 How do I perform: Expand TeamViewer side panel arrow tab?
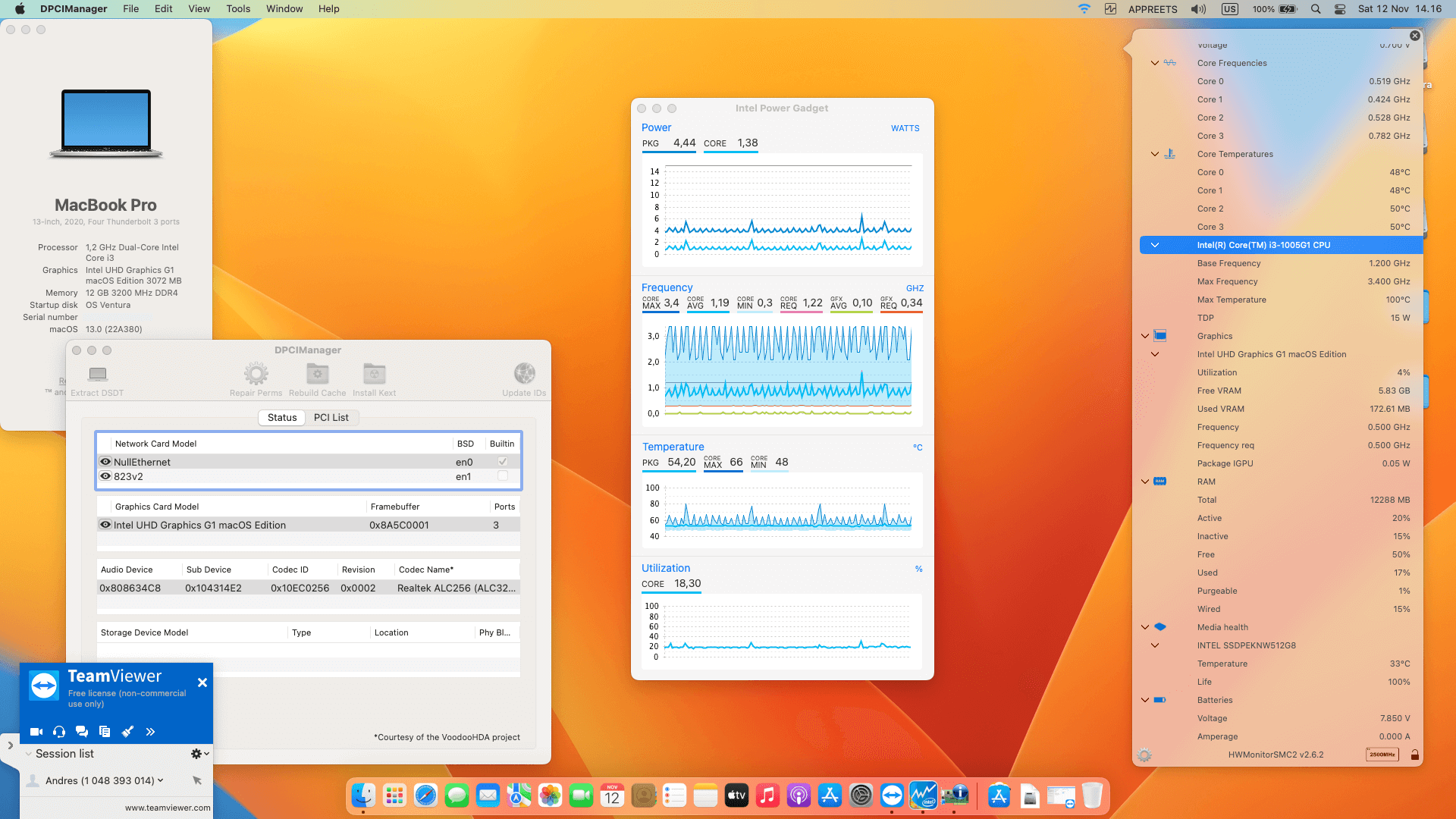tap(10, 745)
